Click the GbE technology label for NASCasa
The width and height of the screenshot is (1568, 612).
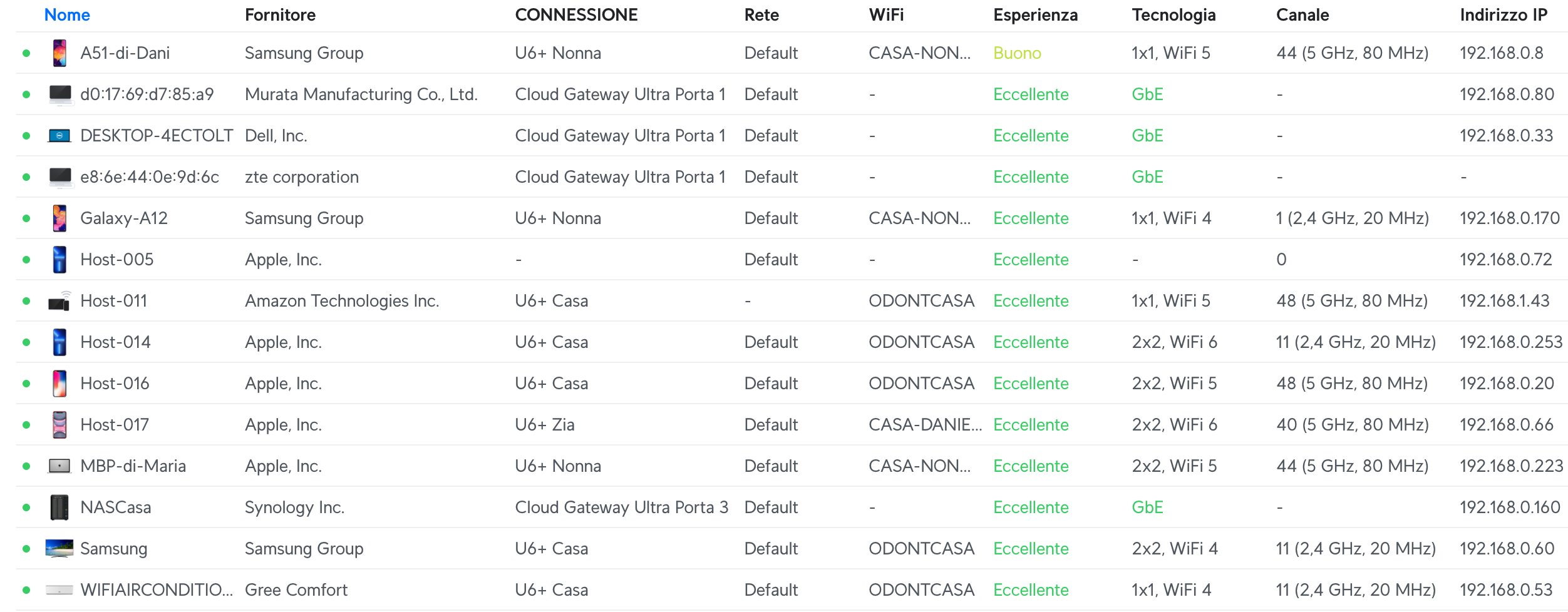[x=1147, y=507]
